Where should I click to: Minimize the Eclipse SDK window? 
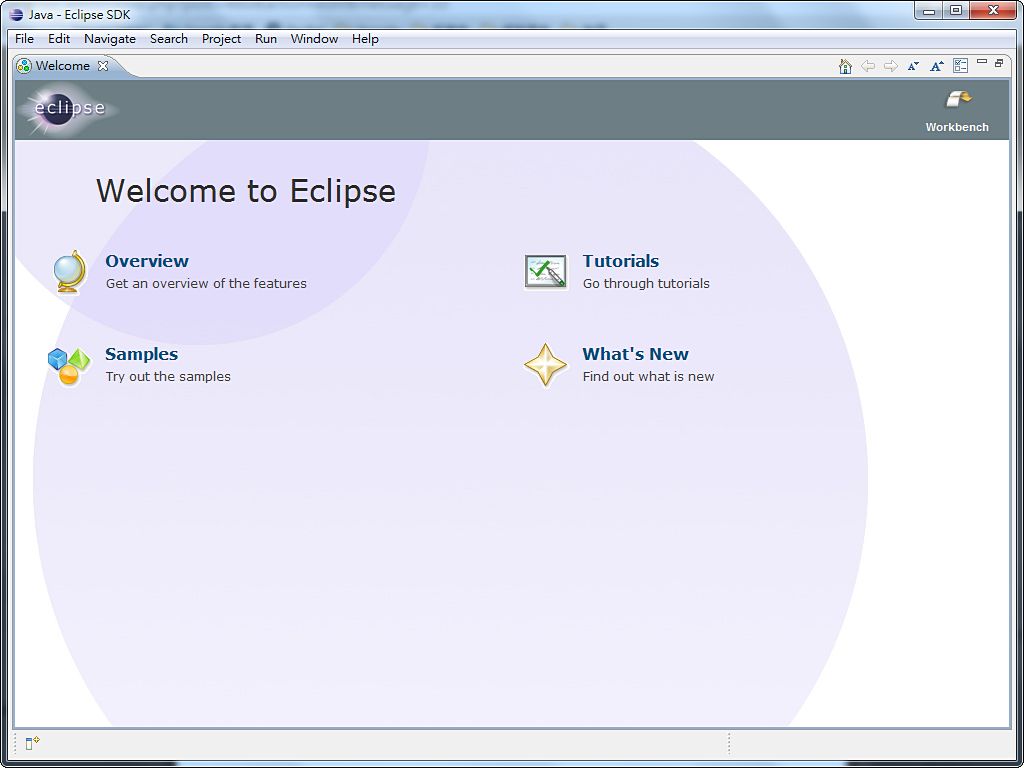click(929, 10)
